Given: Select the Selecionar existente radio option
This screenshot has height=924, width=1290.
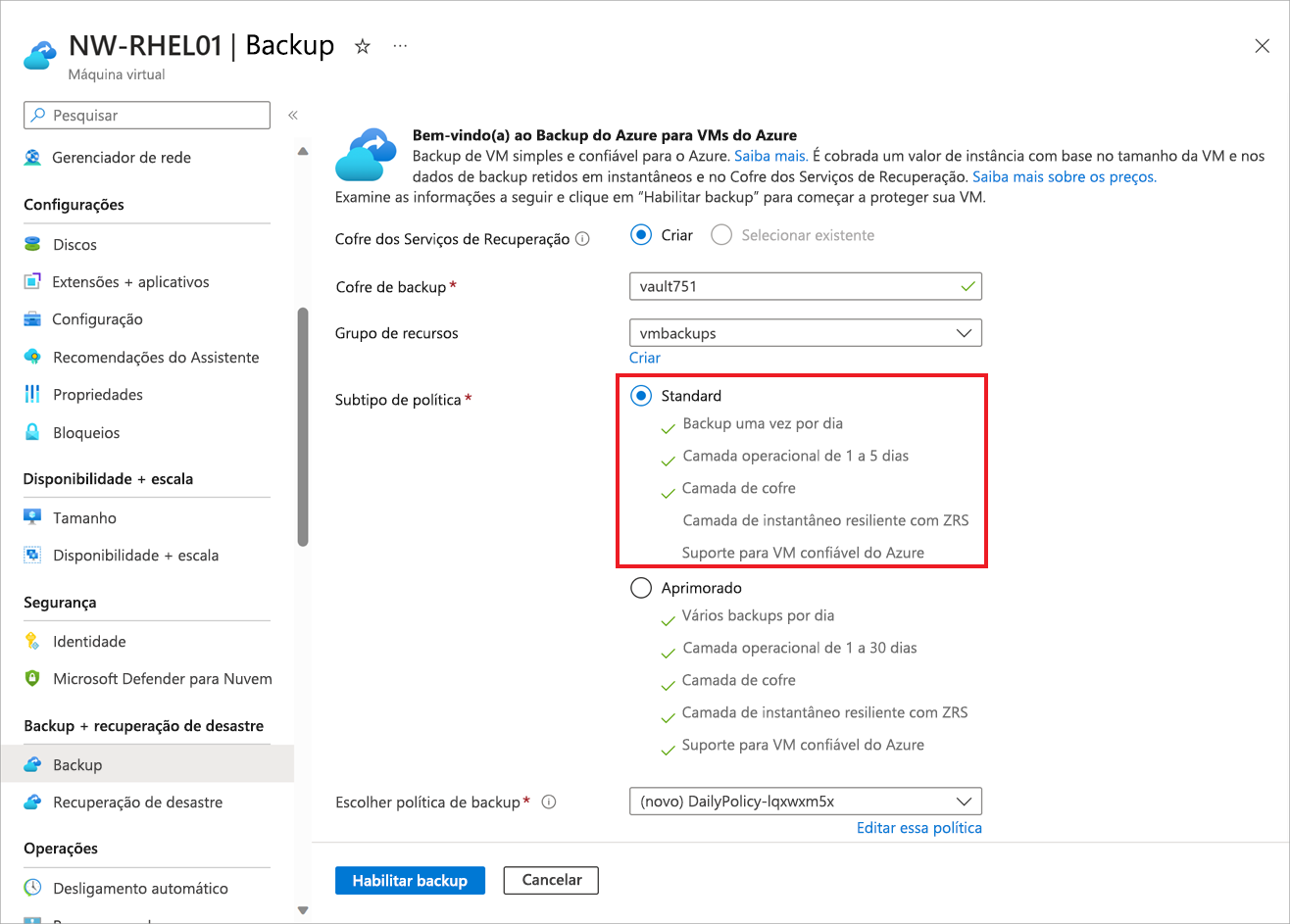Looking at the screenshot, I should pos(721,235).
